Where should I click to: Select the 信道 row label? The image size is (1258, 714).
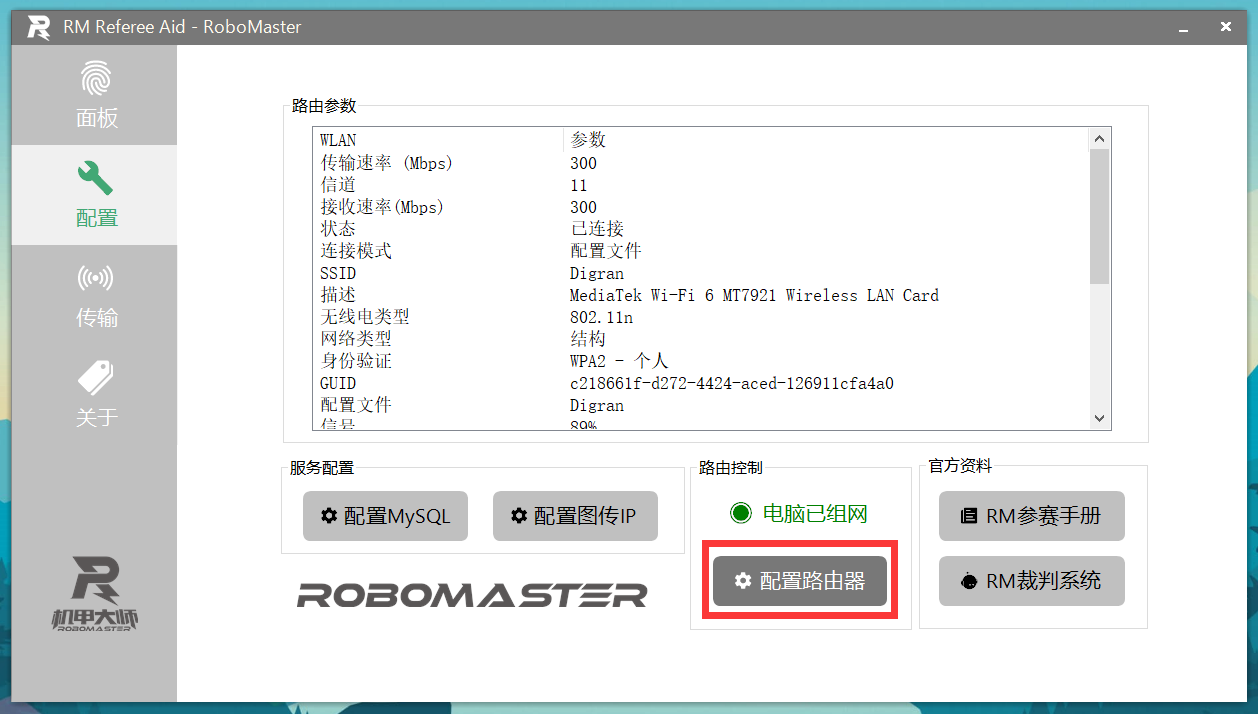tap(338, 185)
